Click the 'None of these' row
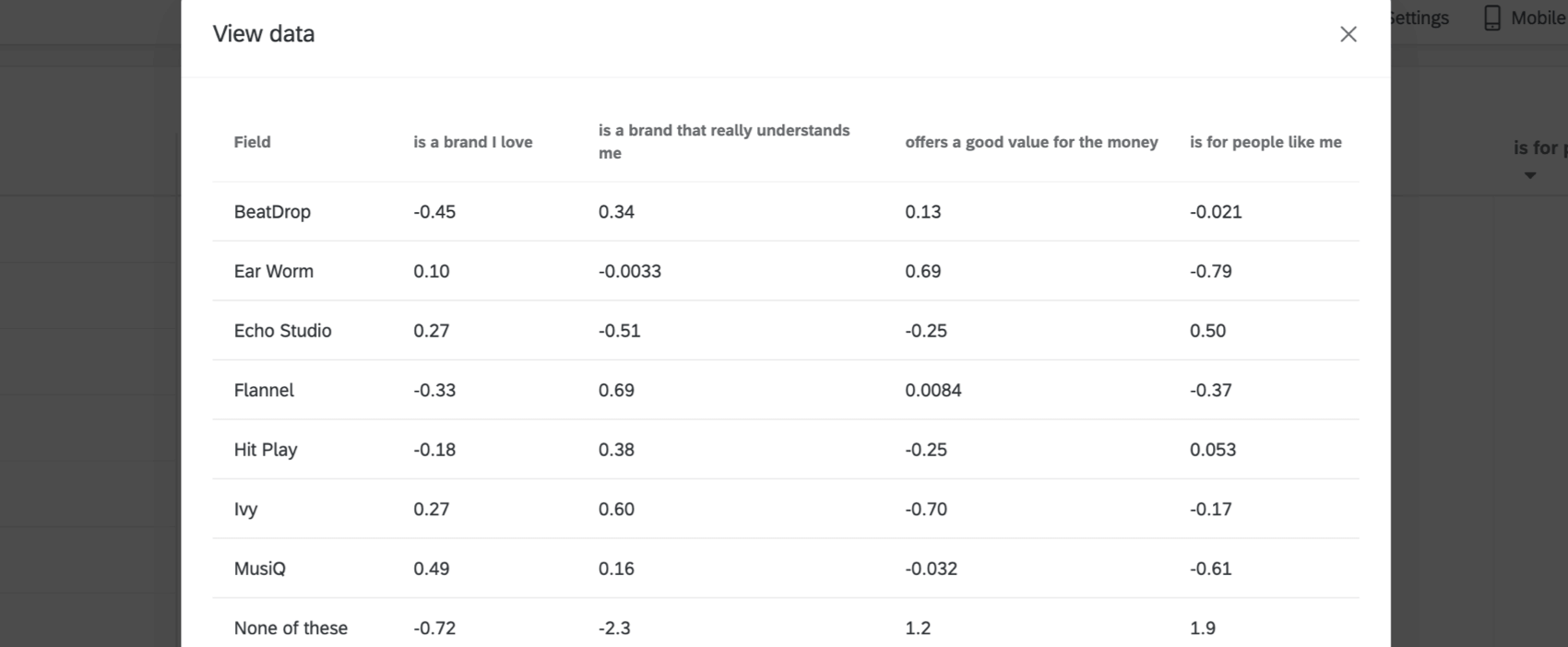The image size is (1568, 647). (x=291, y=628)
